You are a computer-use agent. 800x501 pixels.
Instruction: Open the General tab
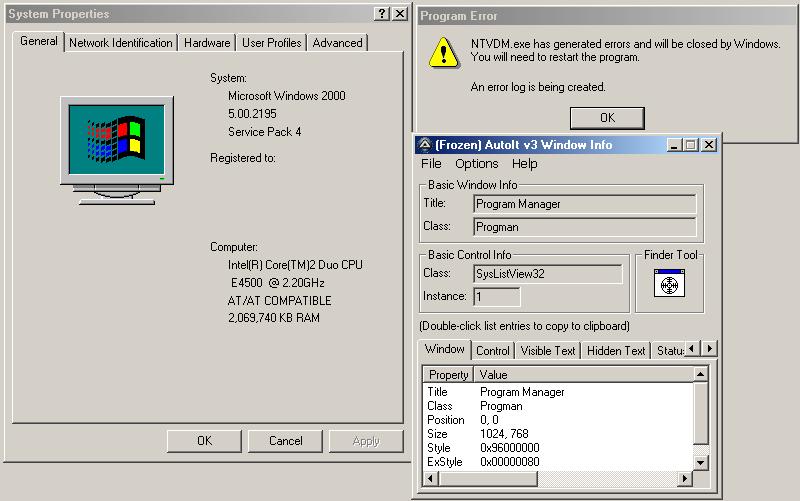pos(39,41)
